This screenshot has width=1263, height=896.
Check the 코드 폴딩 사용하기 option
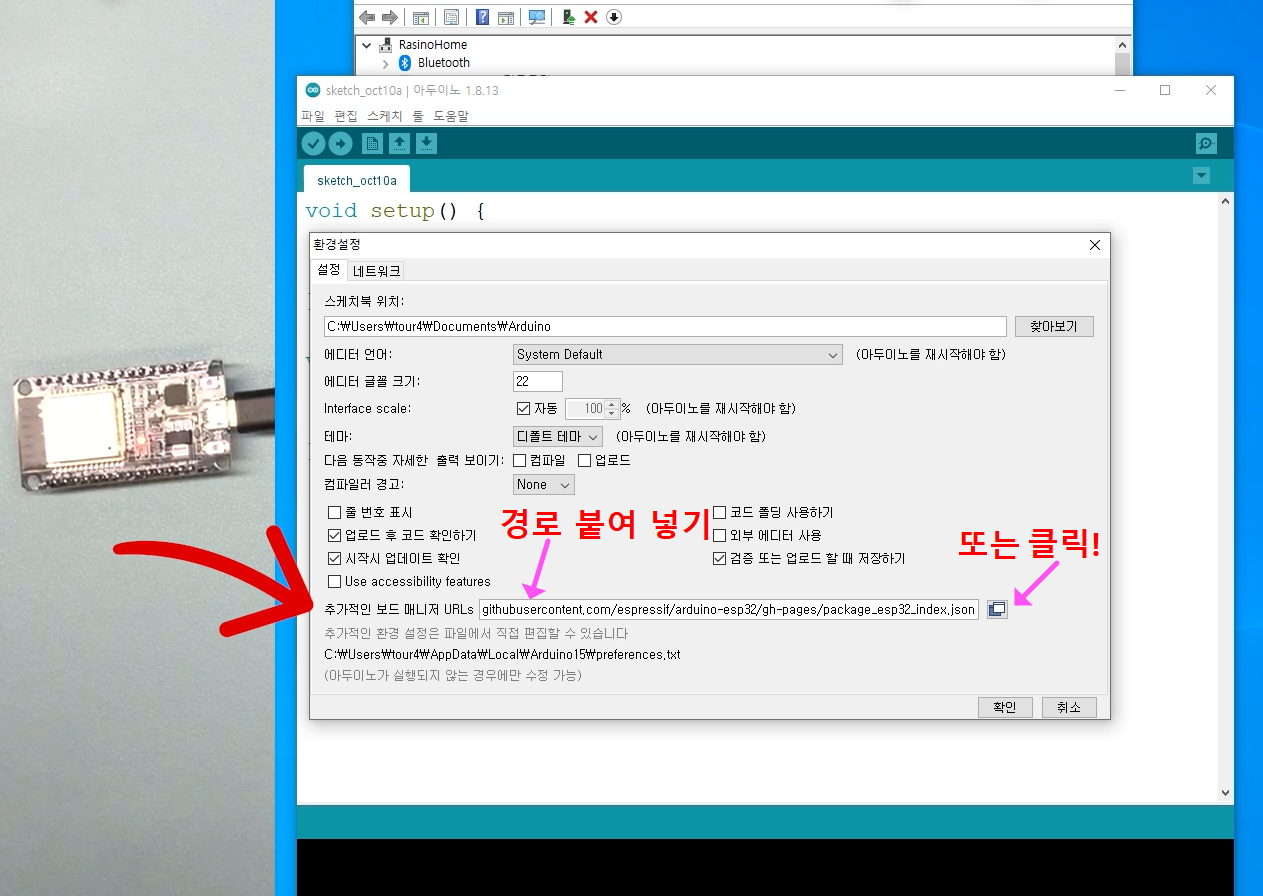(x=719, y=512)
